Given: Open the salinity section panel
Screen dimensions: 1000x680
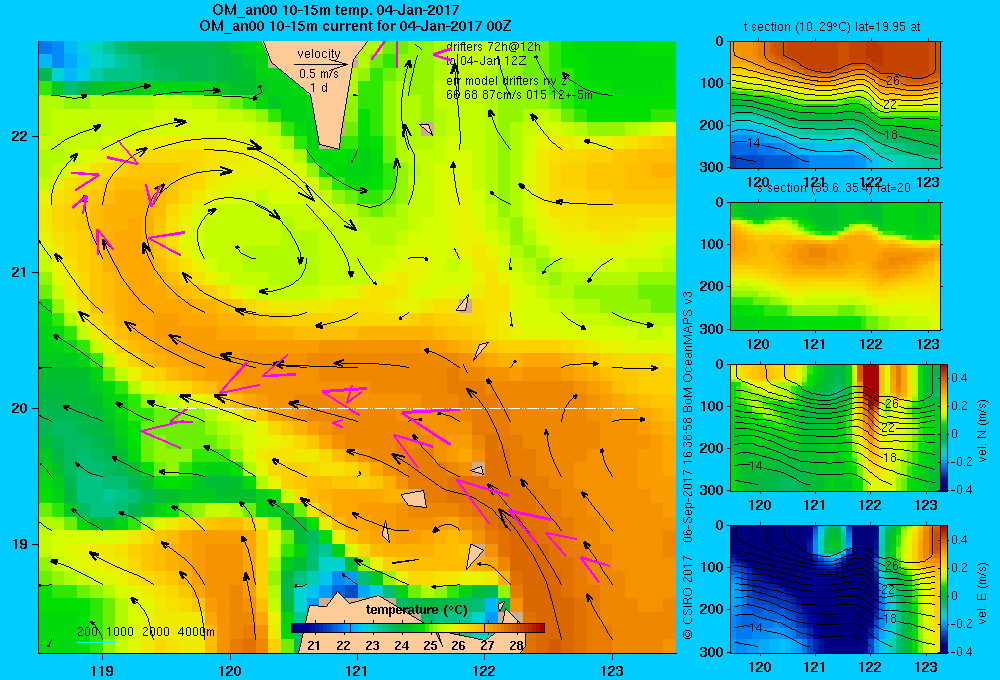Looking at the screenshot, I should (x=835, y=266).
